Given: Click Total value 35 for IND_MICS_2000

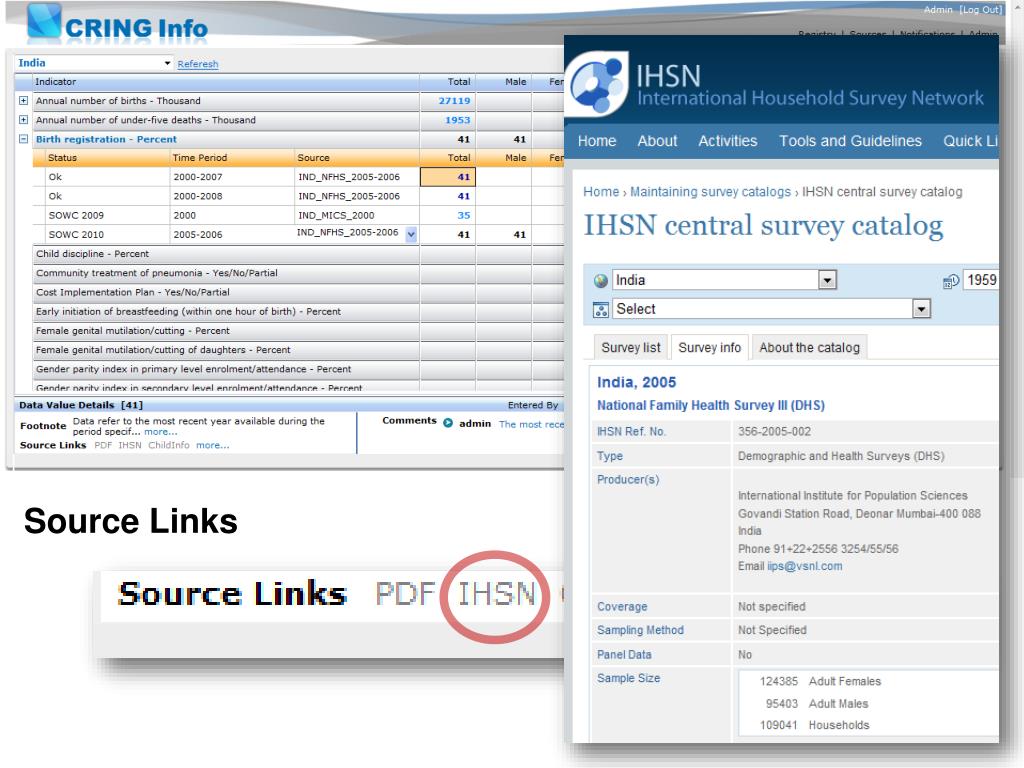Looking at the screenshot, I should point(464,216).
